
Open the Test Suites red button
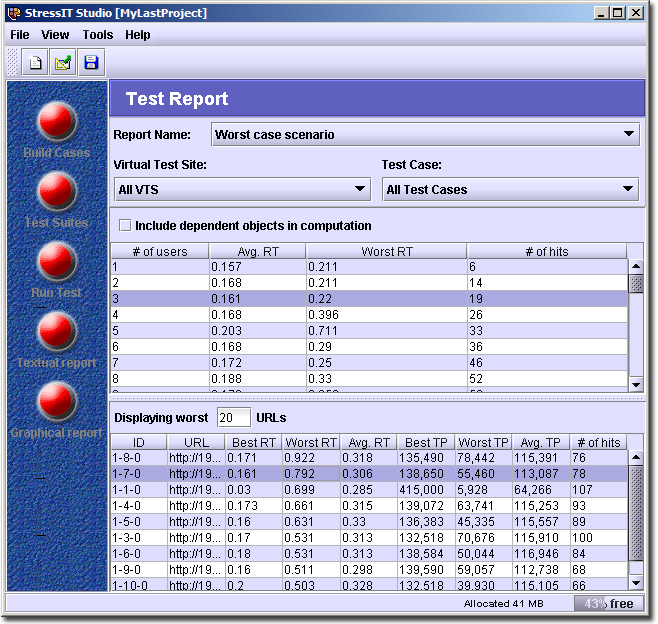pyautogui.click(x=57, y=191)
